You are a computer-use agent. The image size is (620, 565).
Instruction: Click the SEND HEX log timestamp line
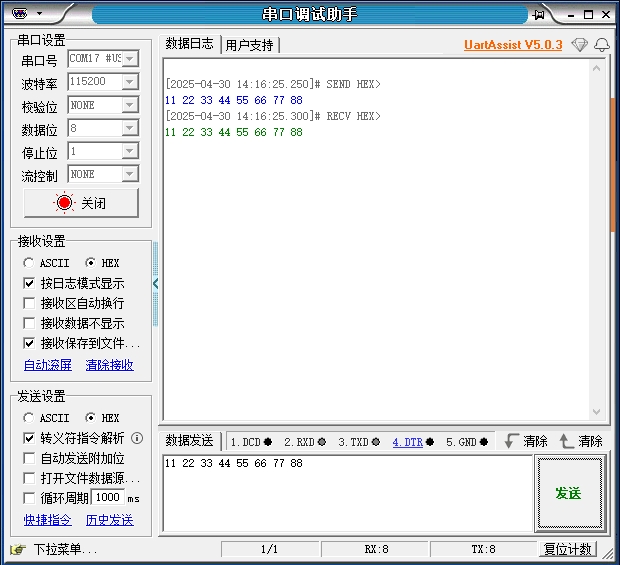(273, 84)
